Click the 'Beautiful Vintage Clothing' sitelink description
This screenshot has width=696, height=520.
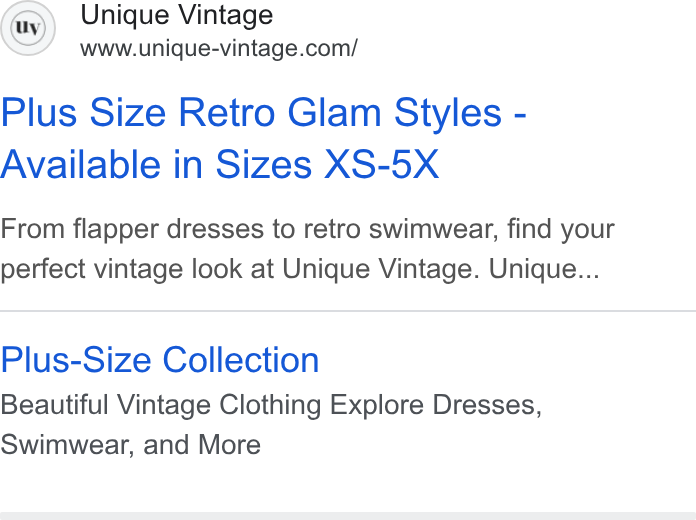(x=271, y=405)
